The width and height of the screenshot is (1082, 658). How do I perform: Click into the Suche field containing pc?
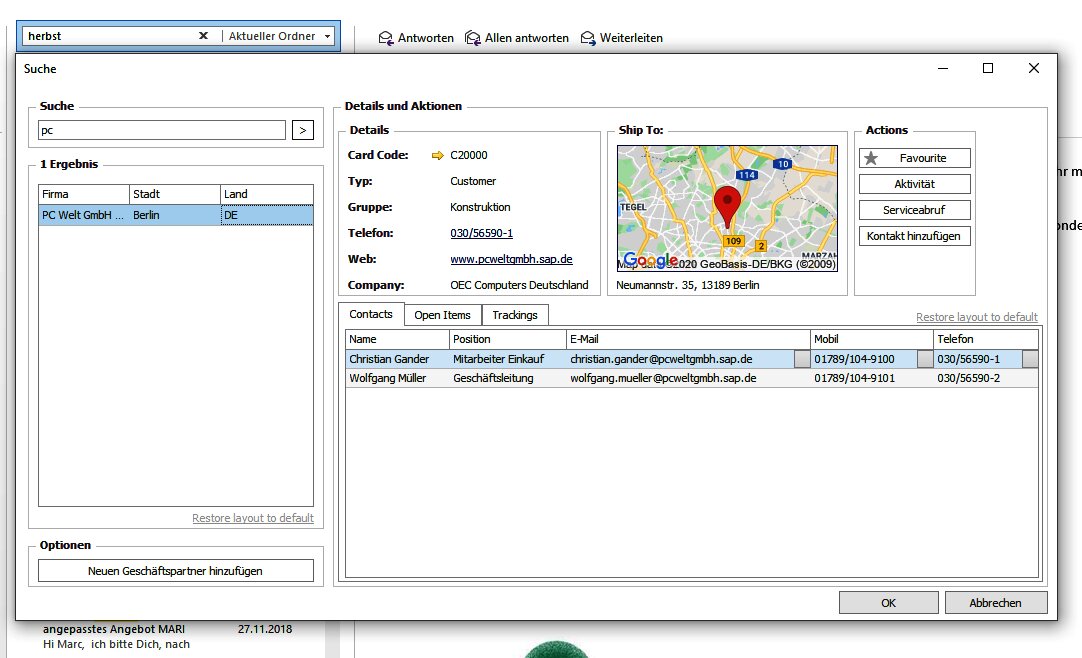(161, 130)
